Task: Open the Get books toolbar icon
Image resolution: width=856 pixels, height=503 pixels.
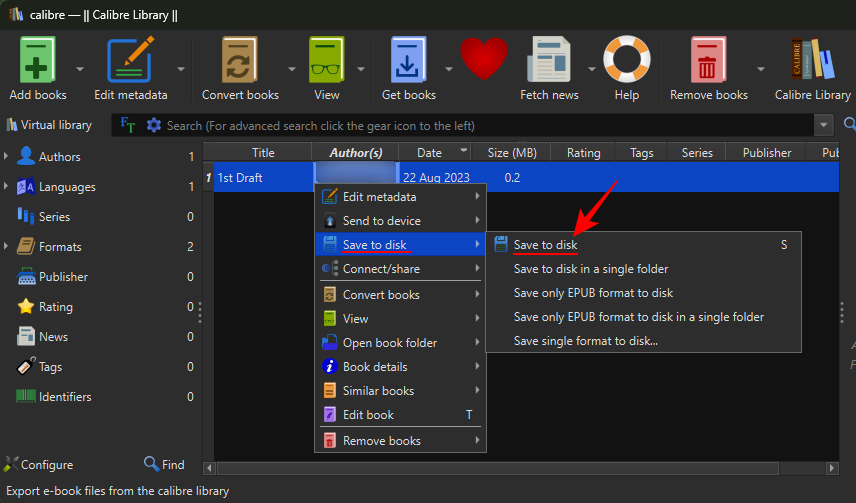Action: pos(408,60)
